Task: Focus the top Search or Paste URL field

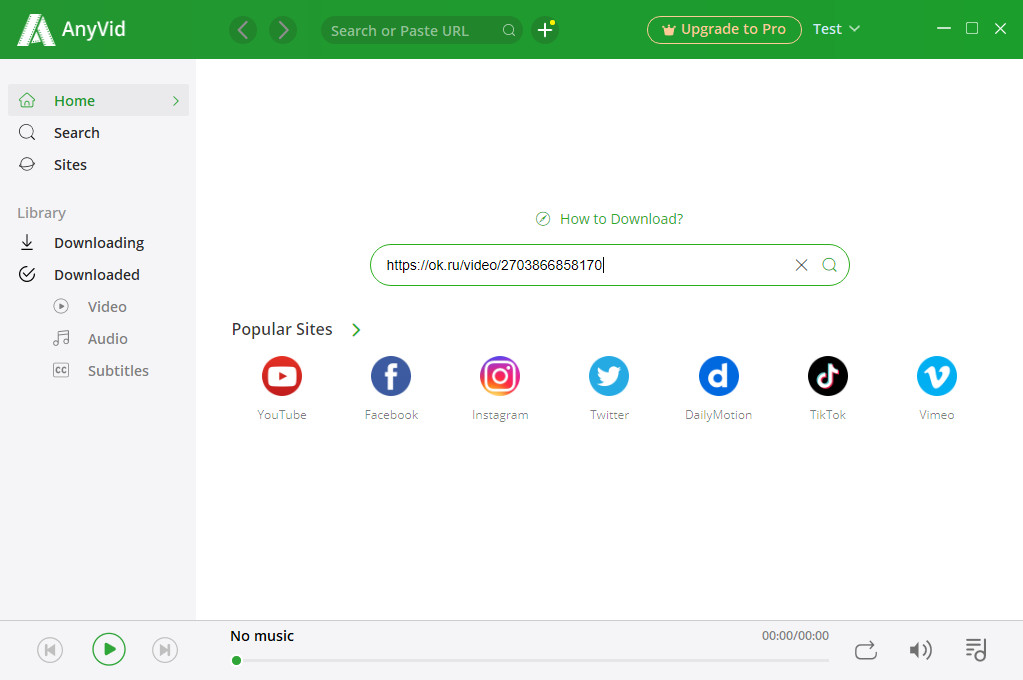Action: (421, 30)
